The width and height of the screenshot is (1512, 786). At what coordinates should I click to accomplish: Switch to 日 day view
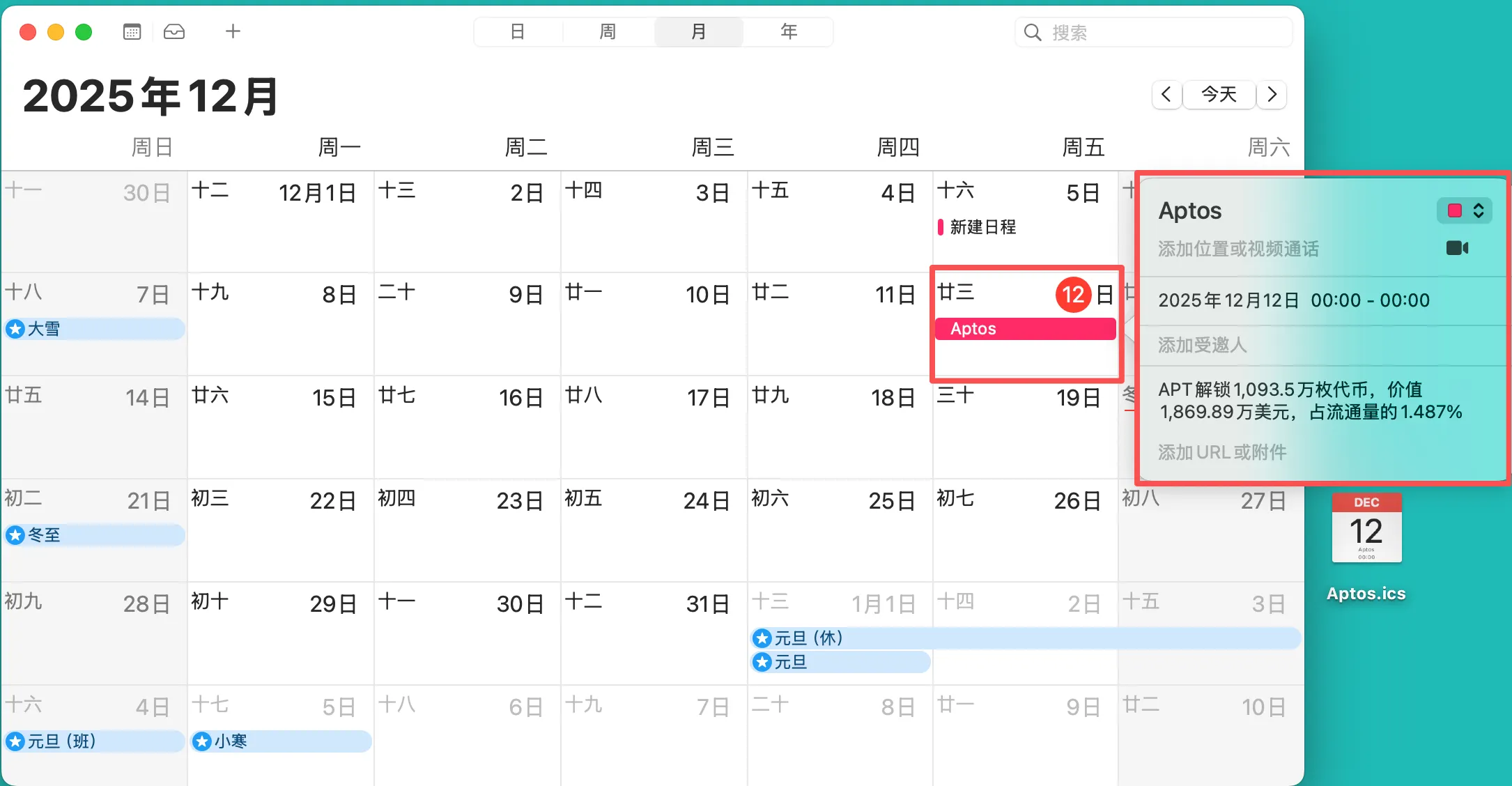517,32
